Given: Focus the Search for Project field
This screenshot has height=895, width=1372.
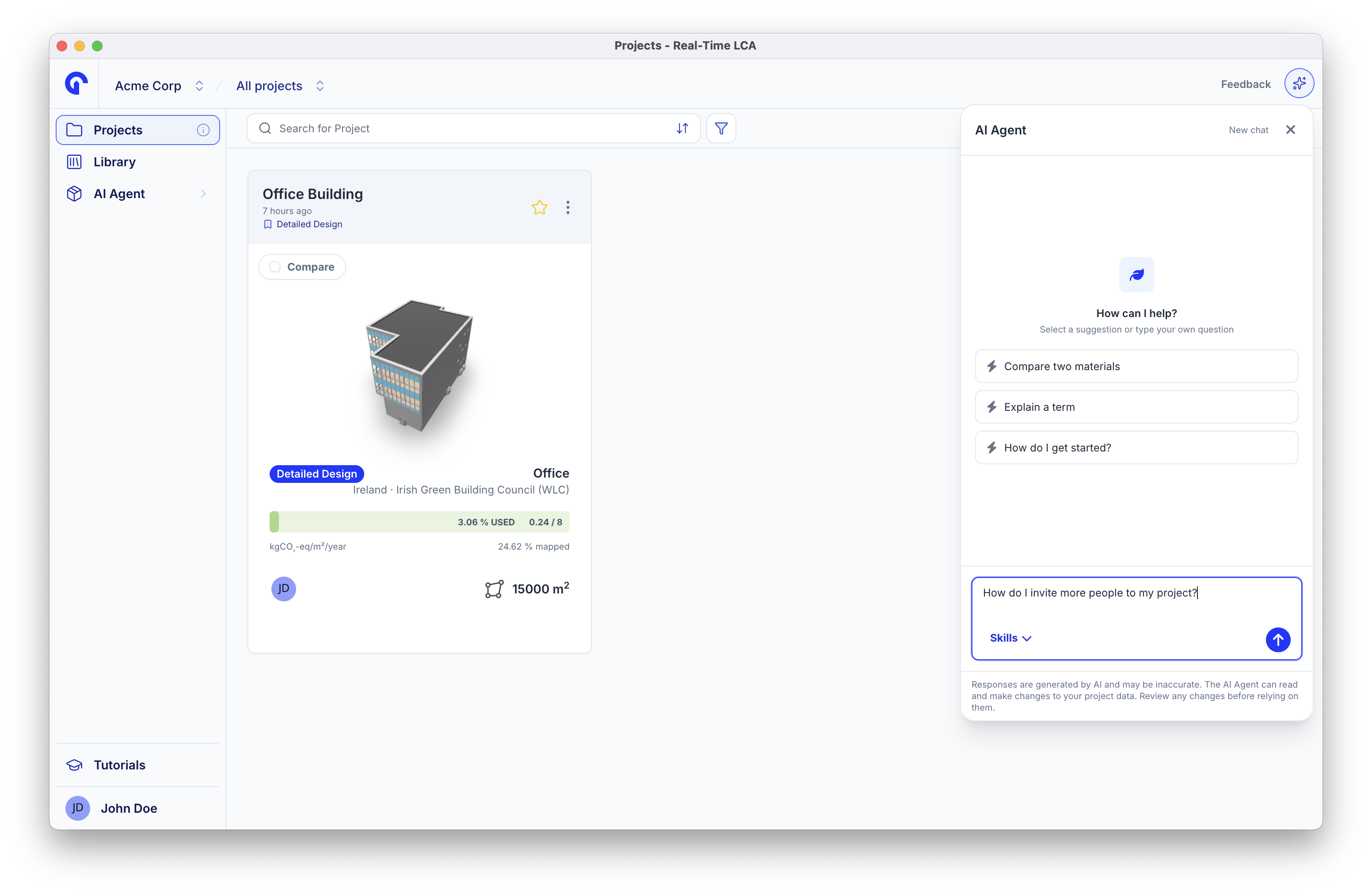Looking at the screenshot, I should coord(473,129).
